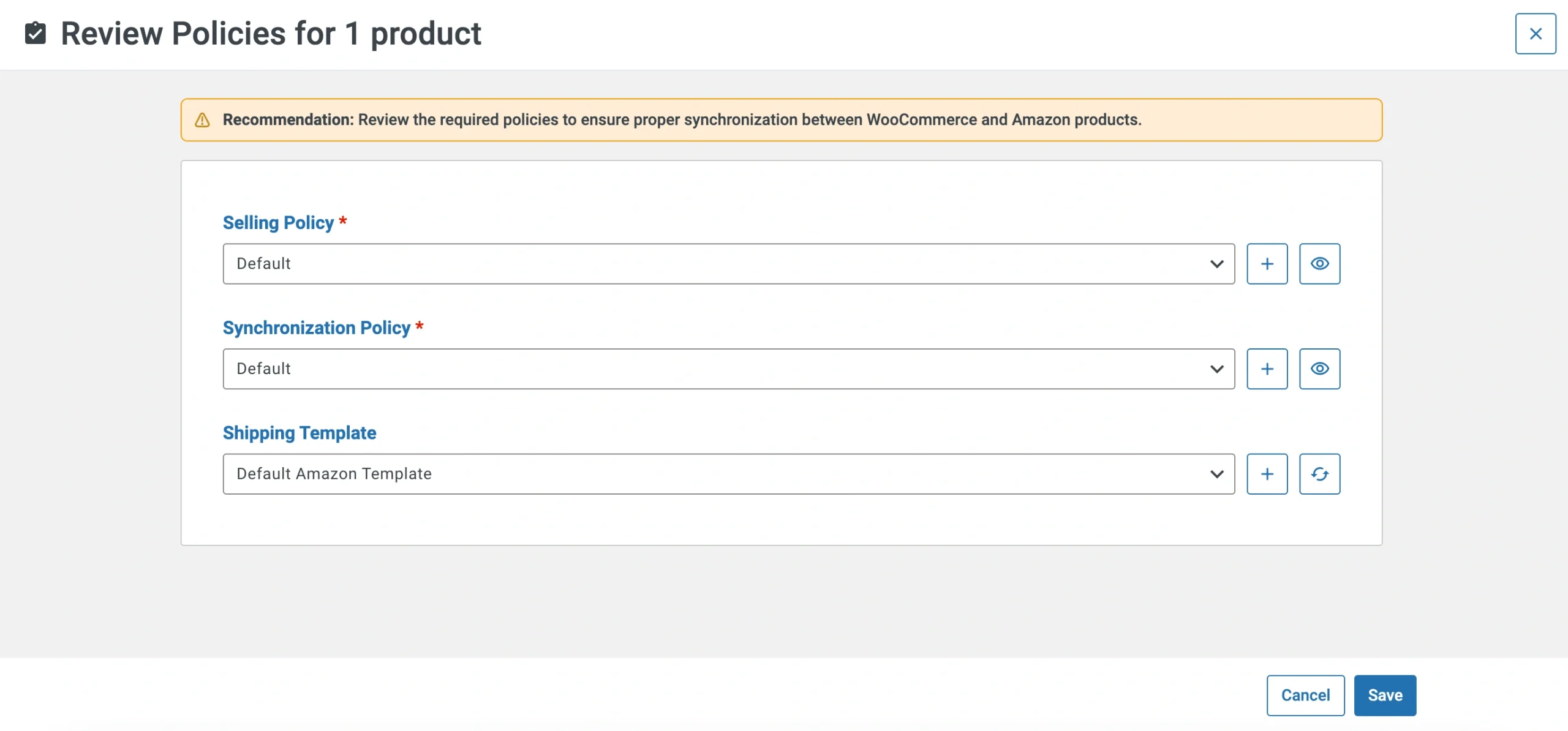Add a new Synchronization Policy with plus icon

pyautogui.click(x=1267, y=369)
